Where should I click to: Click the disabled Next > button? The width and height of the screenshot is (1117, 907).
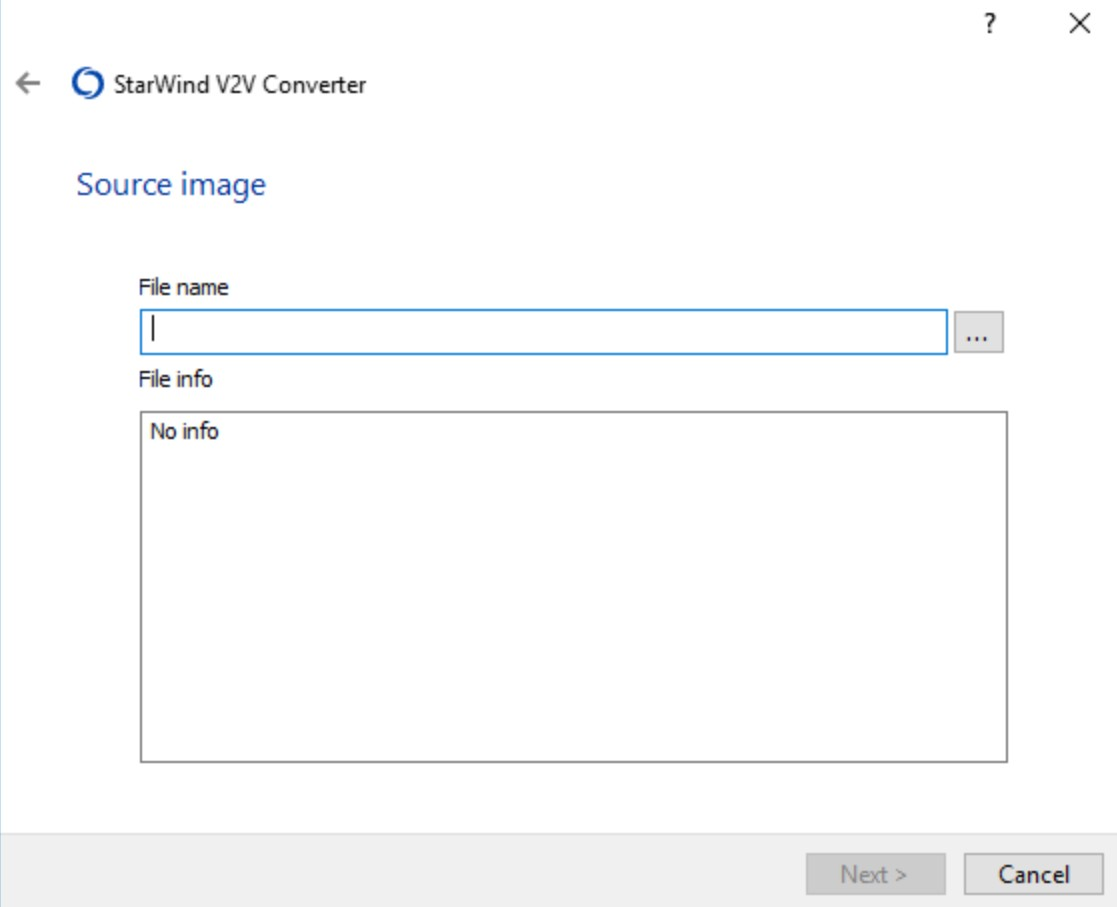(x=876, y=874)
